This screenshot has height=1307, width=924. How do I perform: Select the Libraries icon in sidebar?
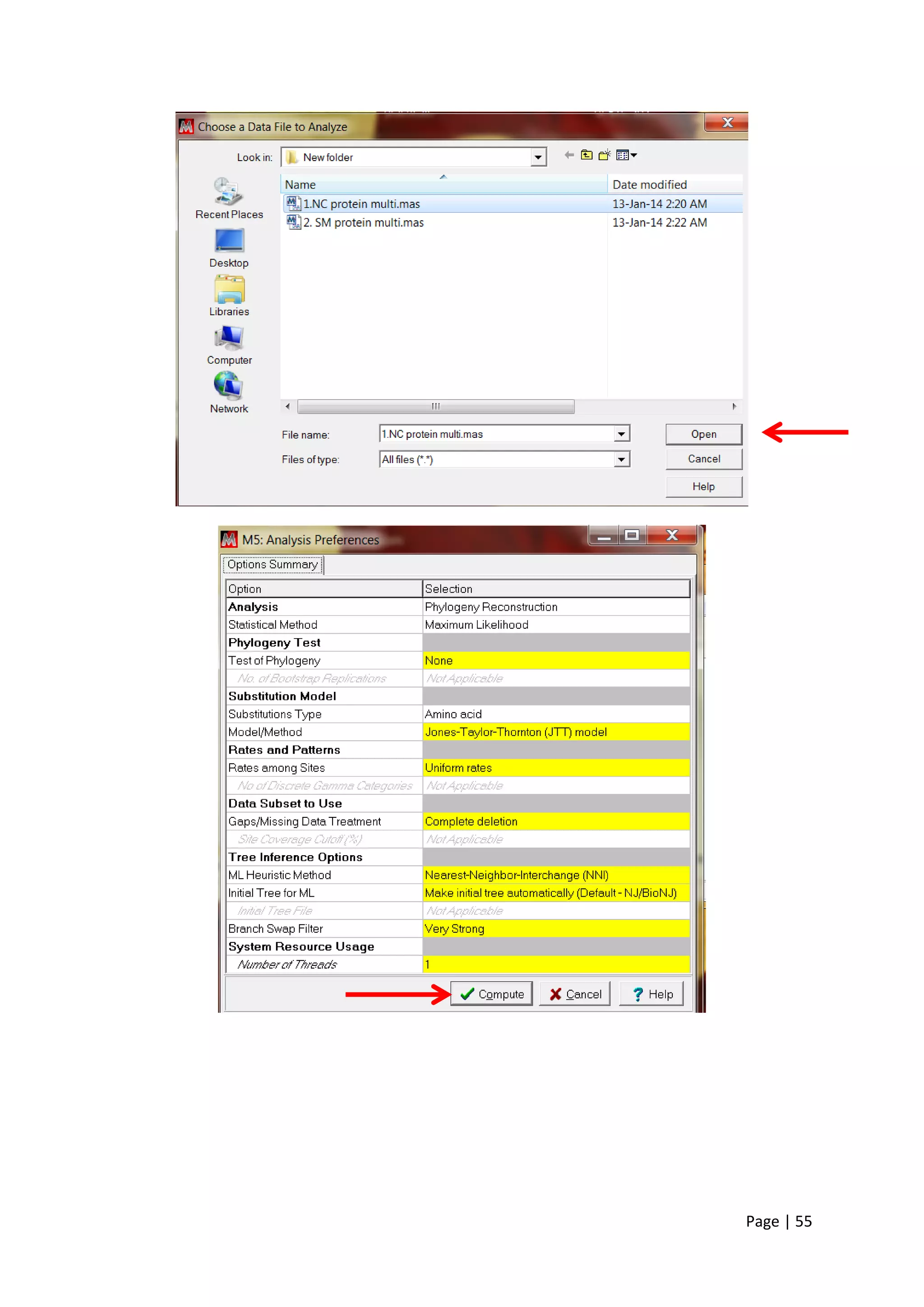[x=229, y=289]
